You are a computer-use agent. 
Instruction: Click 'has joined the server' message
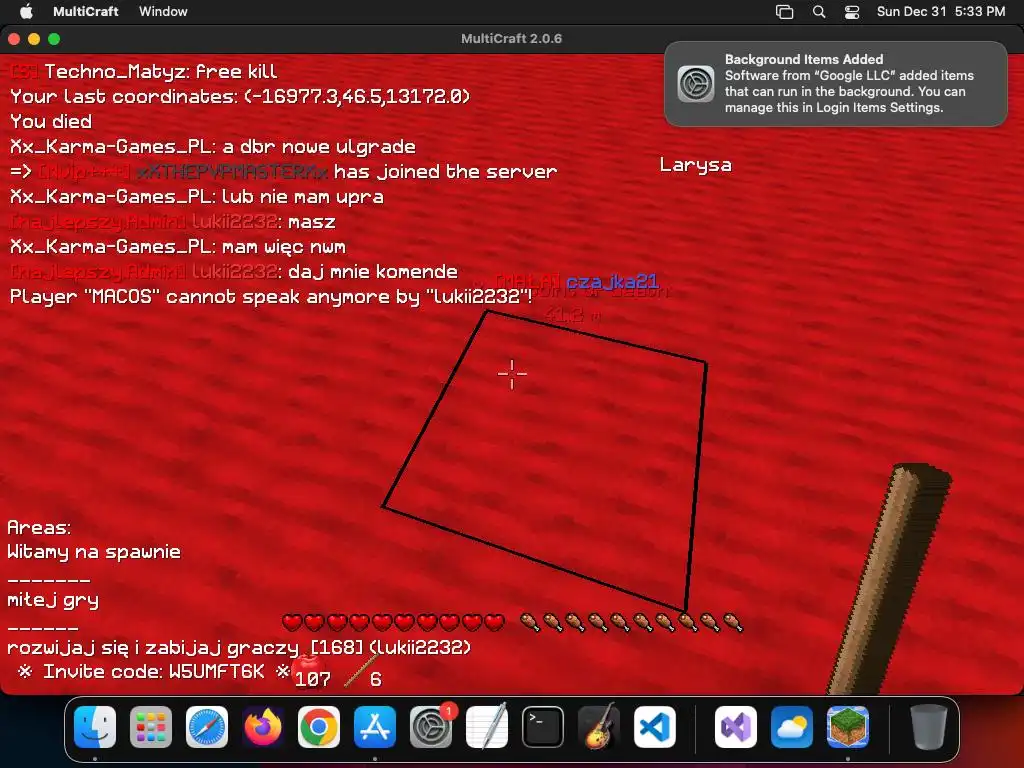[x=445, y=172]
